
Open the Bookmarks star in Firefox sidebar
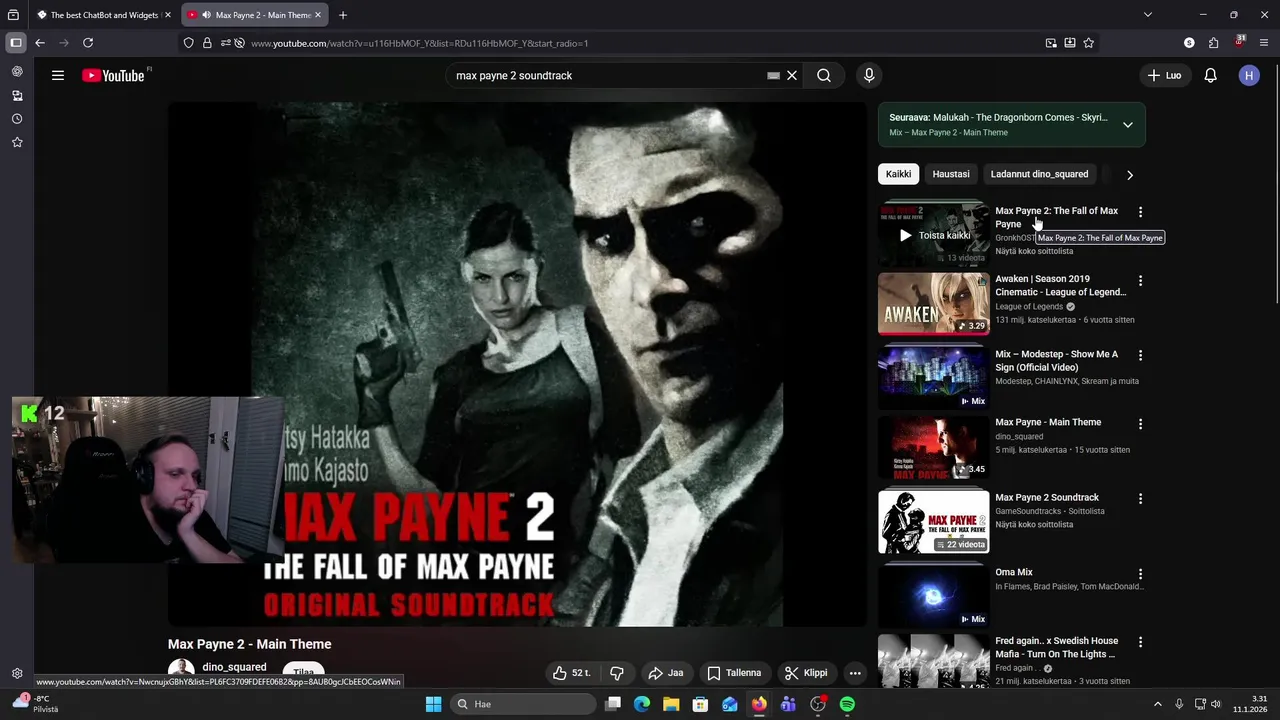tap(17, 142)
